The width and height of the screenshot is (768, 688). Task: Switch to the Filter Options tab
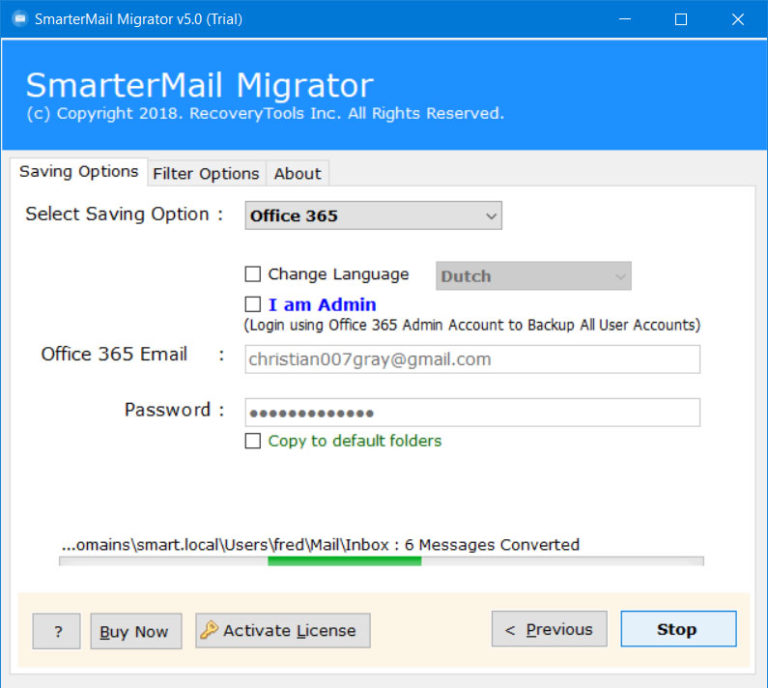206,174
